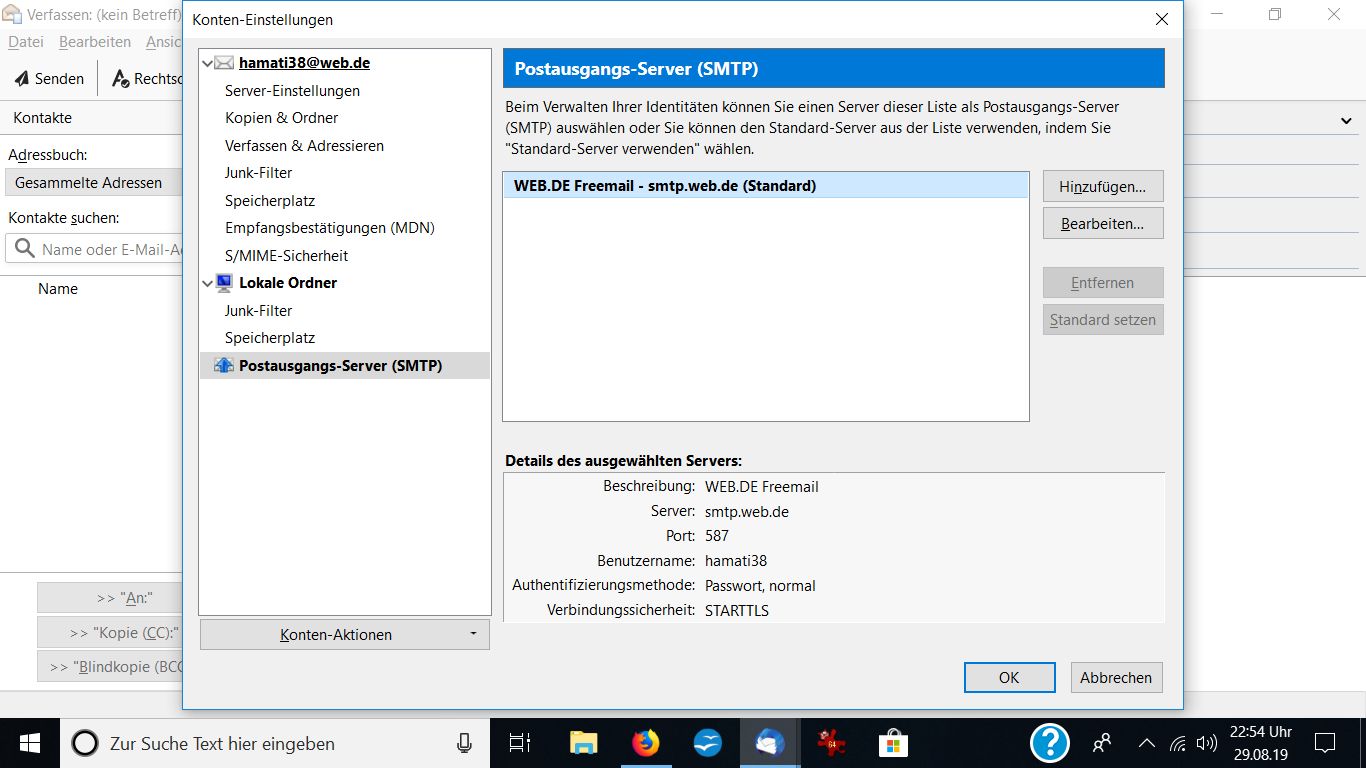The height and width of the screenshot is (768, 1366).
Task: Cancel the dialog with Abbrechen
Action: pyautogui.click(x=1116, y=678)
